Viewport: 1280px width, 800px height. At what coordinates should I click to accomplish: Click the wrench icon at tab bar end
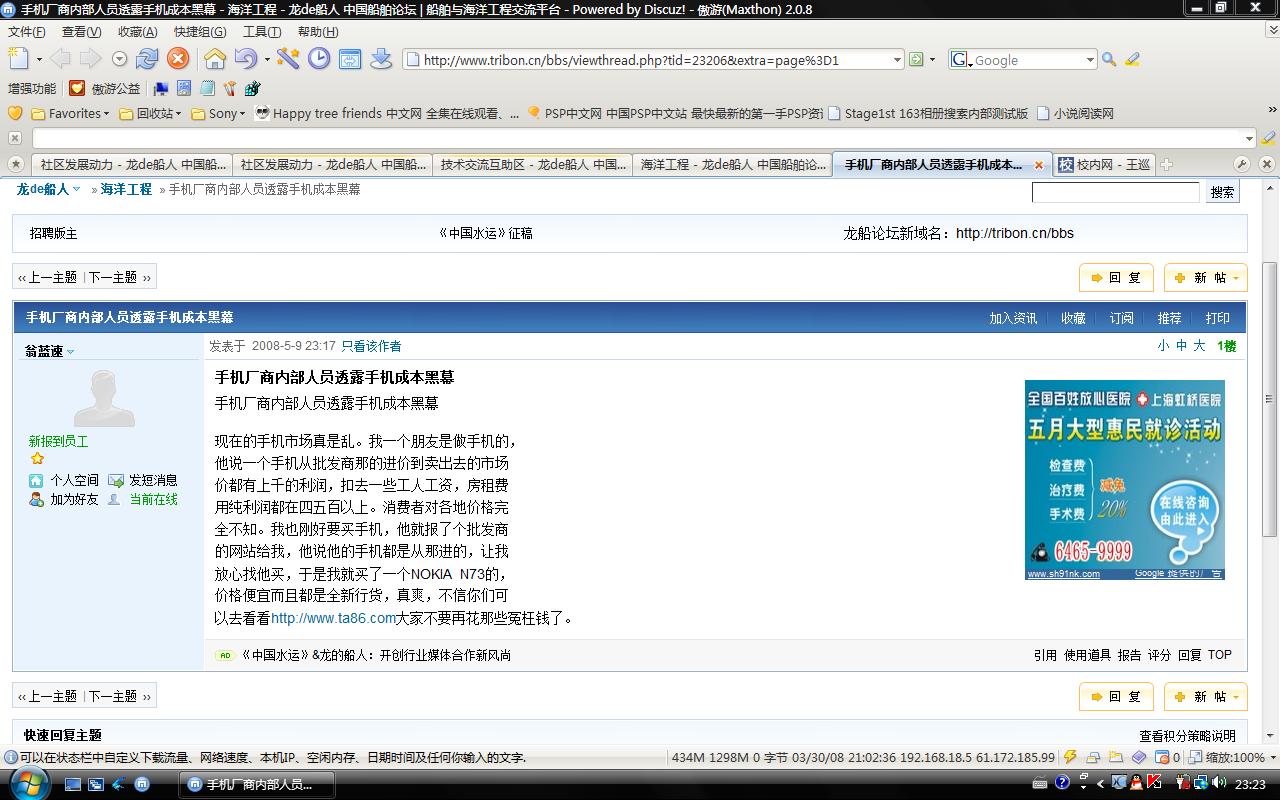[x=1243, y=164]
